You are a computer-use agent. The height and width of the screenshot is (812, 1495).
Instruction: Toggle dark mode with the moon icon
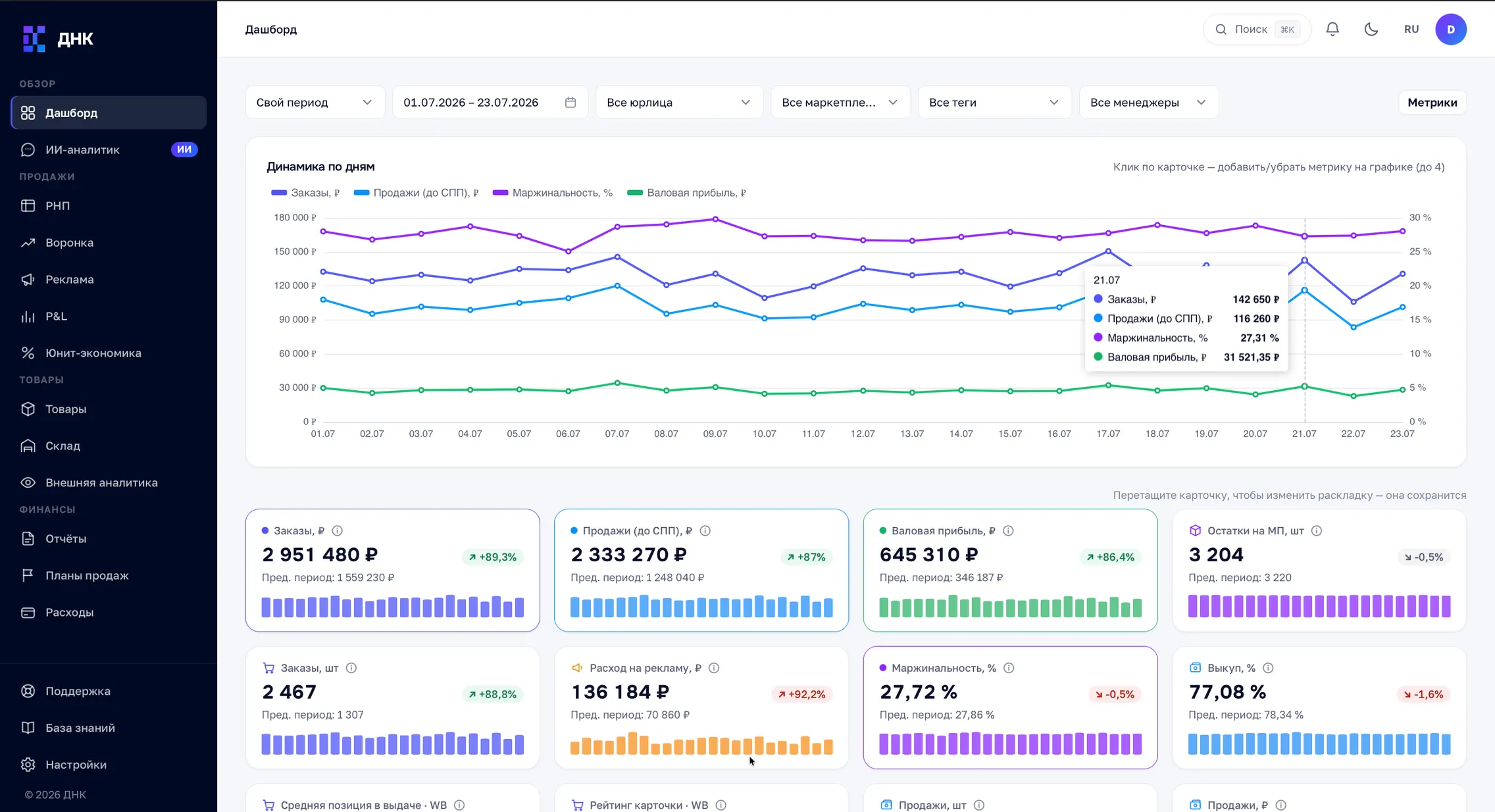click(1371, 29)
